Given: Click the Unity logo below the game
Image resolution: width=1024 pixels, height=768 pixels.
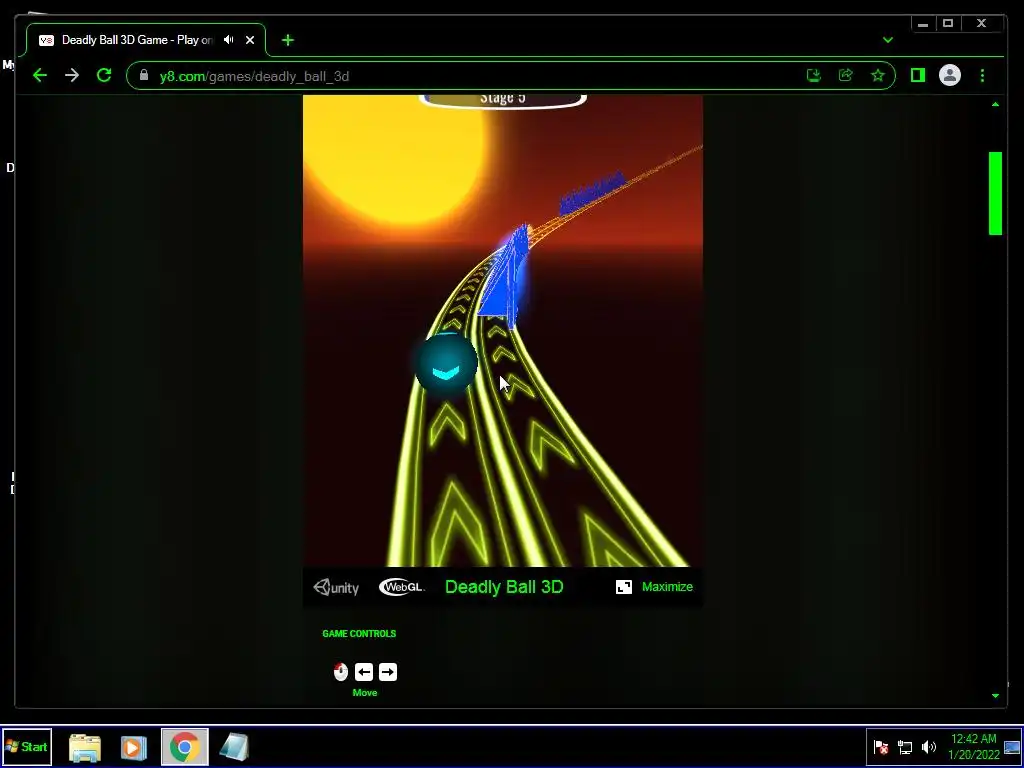Looking at the screenshot, I should tap(336, 587).
